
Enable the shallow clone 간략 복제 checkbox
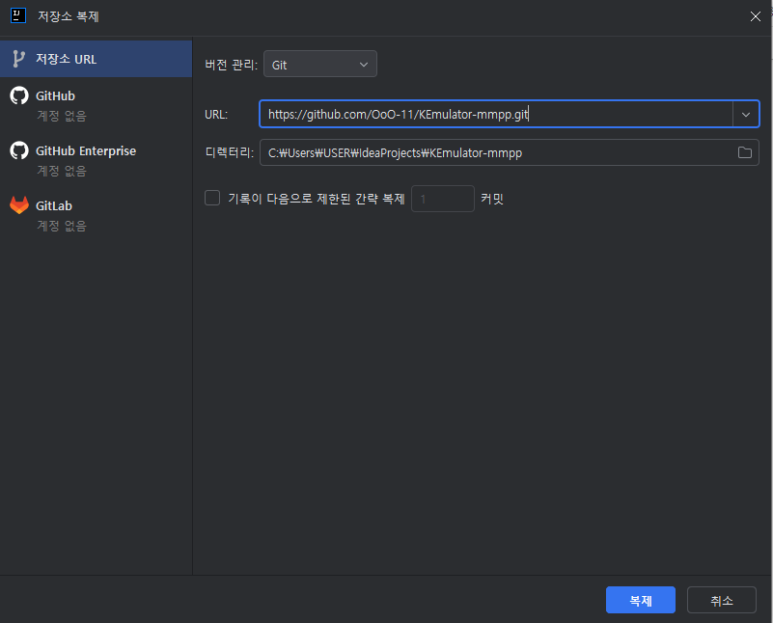212,198
